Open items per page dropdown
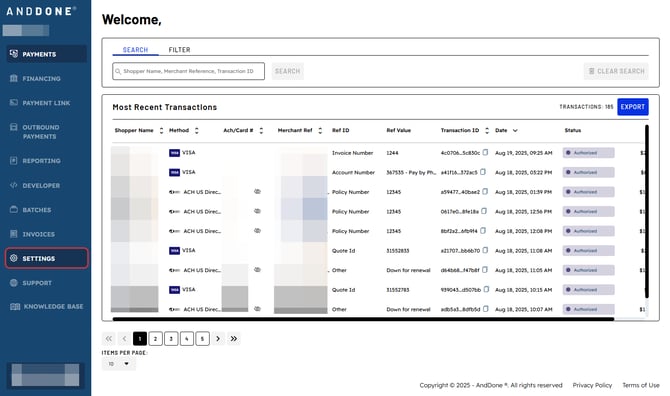Screen dimensions: 670x396 tap(119, 364)
